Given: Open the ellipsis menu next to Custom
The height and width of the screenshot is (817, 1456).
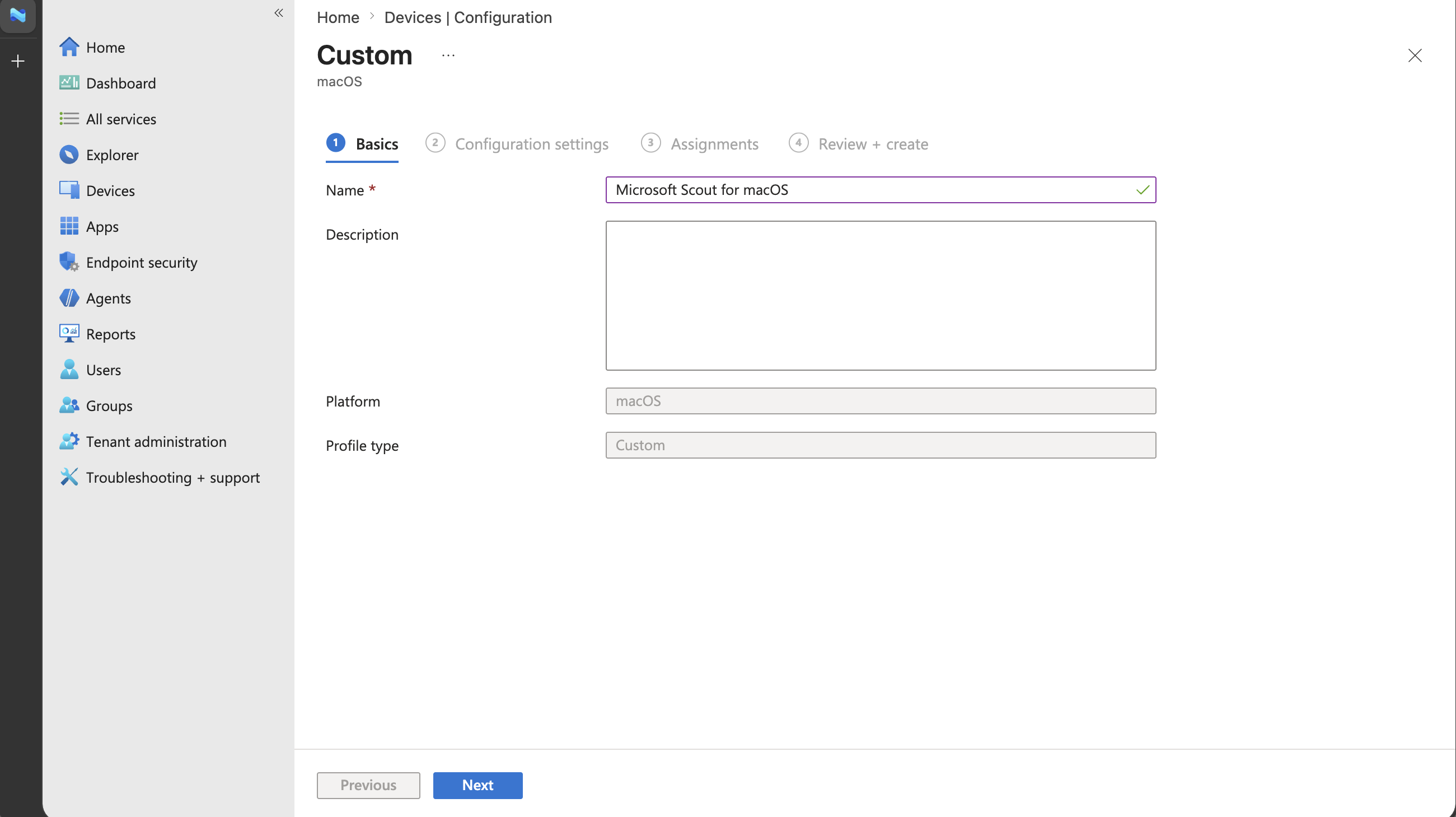Looking at the screenshot, I should (448, 55).
